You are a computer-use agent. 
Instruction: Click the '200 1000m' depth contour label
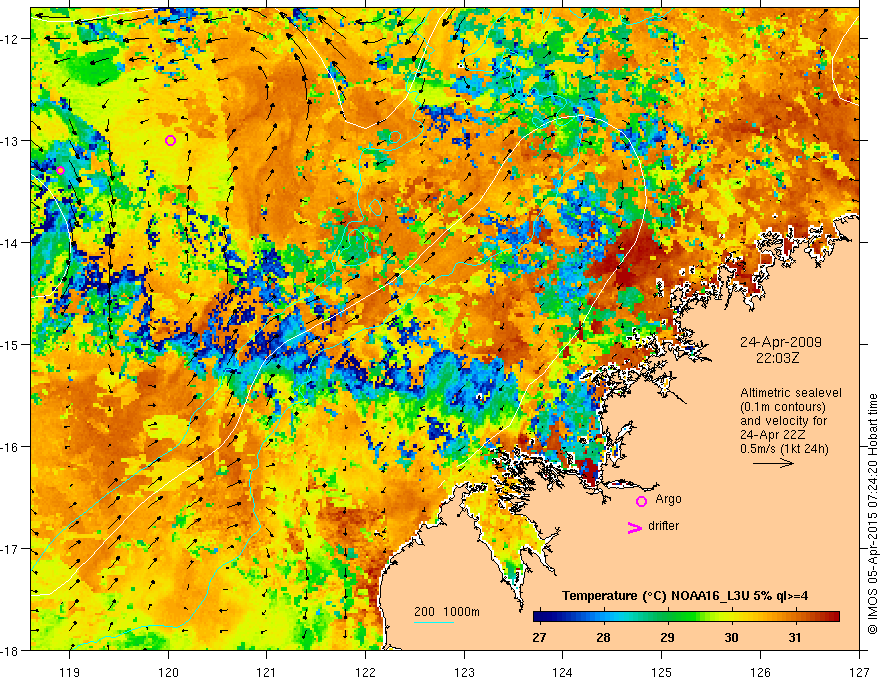[447, 612]
